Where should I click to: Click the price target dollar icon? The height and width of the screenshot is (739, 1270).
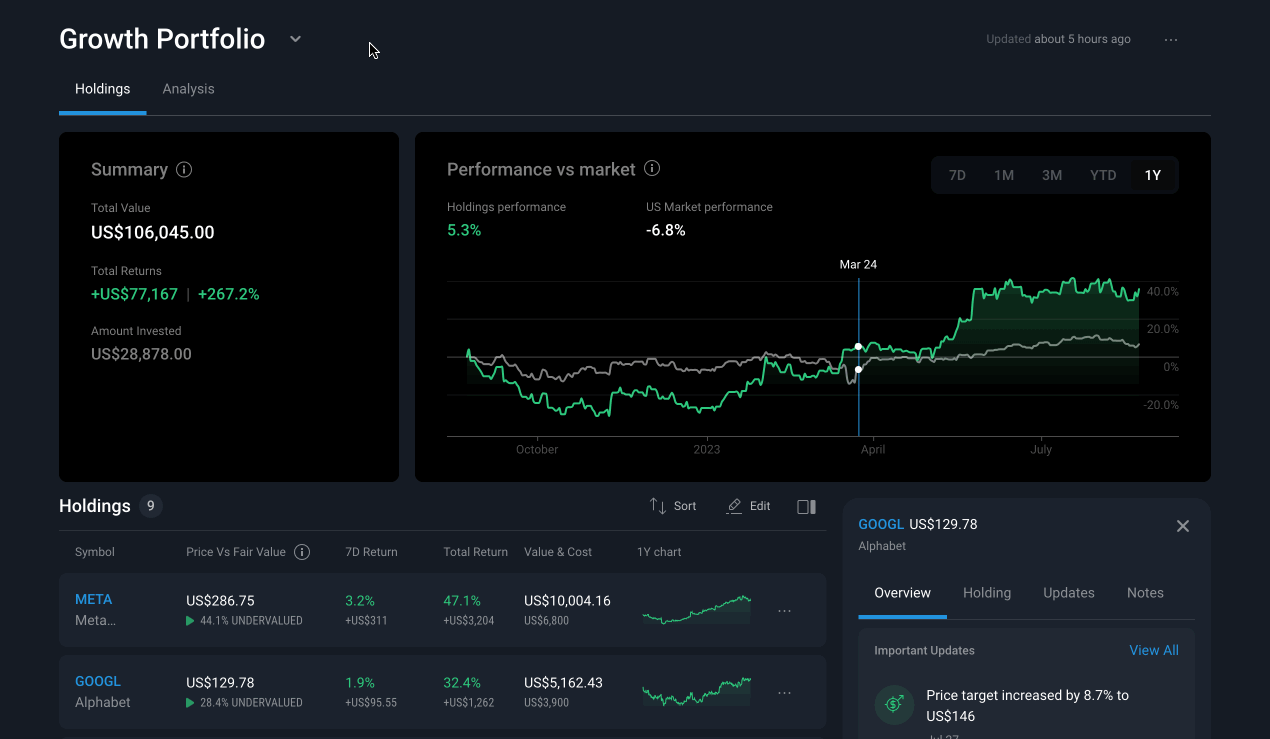point(894,705)
